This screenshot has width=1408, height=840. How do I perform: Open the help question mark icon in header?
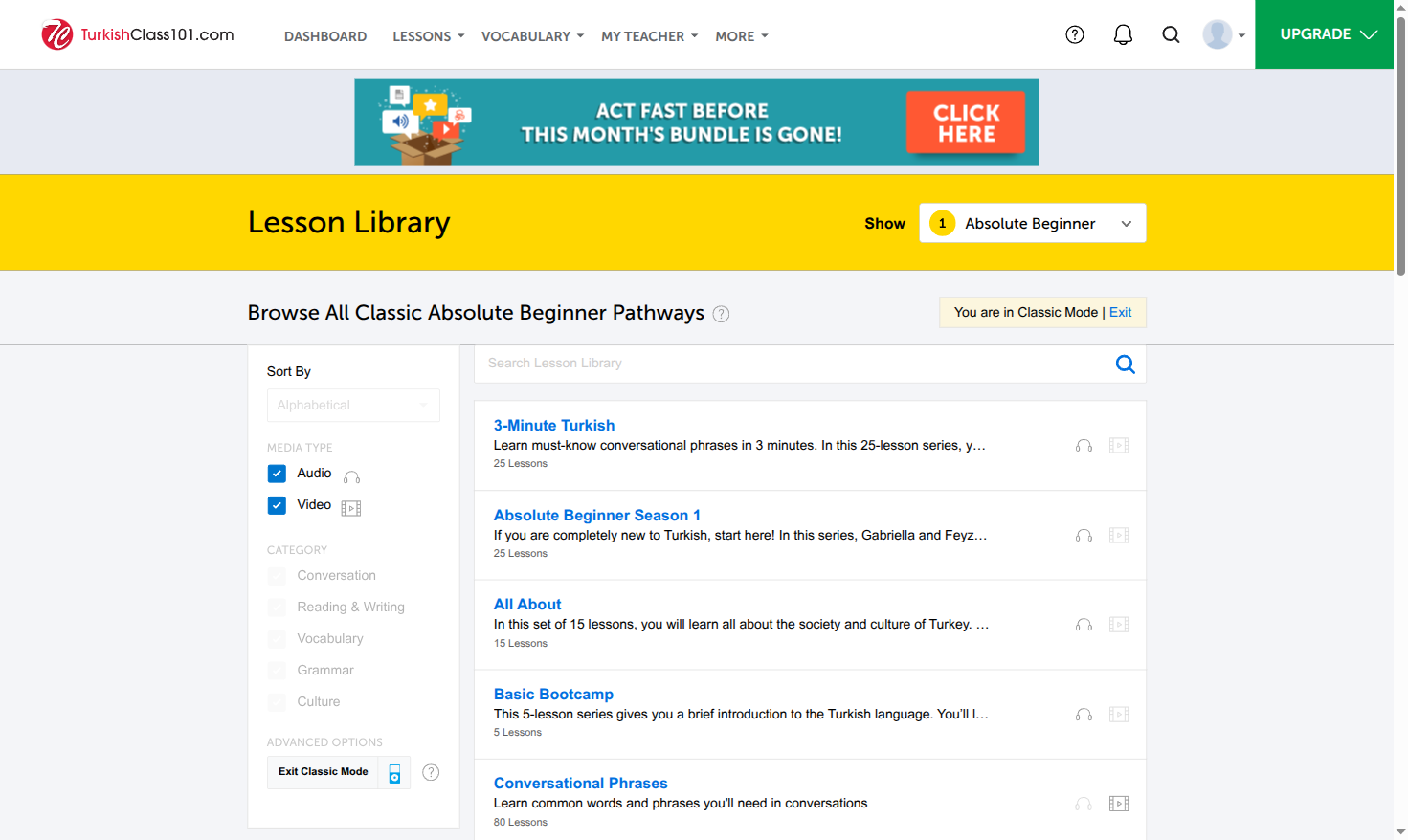[1075, 34]
